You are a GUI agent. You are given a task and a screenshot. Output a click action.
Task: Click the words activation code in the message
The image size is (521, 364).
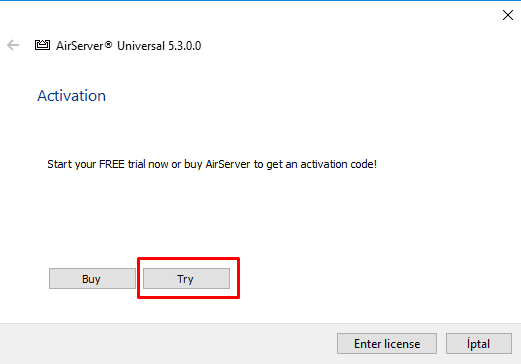point(338,164)
